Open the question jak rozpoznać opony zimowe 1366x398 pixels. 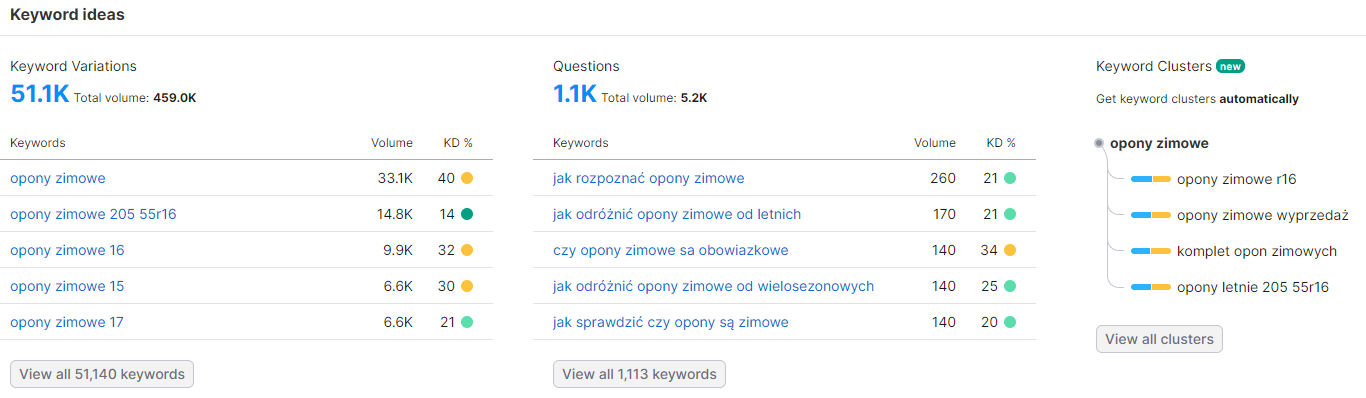pos(648,178)
